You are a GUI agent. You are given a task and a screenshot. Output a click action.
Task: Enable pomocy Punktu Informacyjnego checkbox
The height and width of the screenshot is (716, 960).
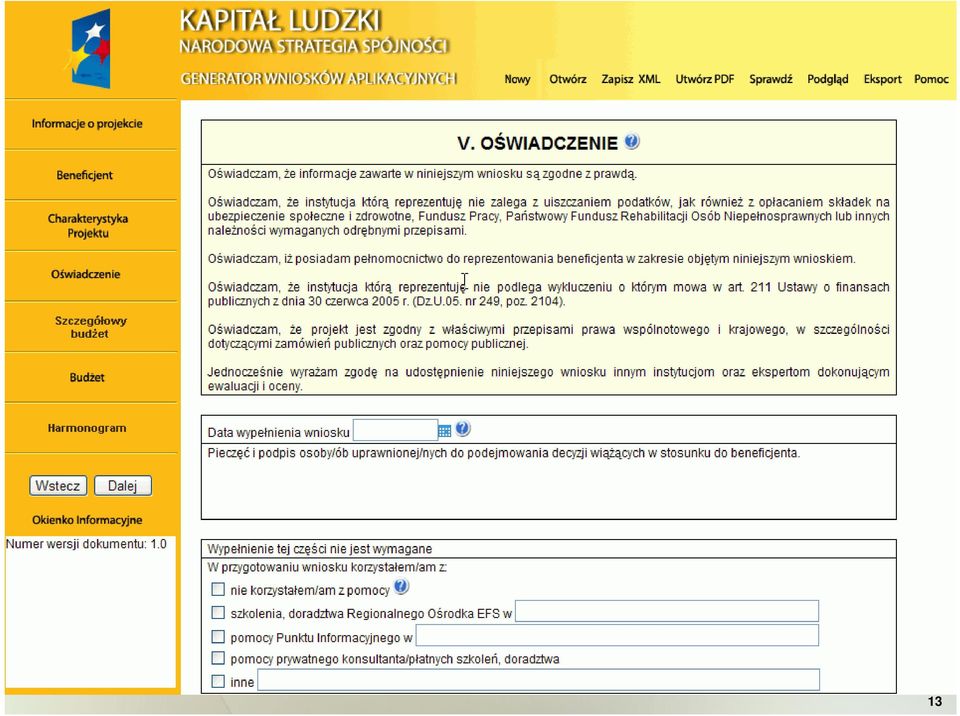[218, 636]
